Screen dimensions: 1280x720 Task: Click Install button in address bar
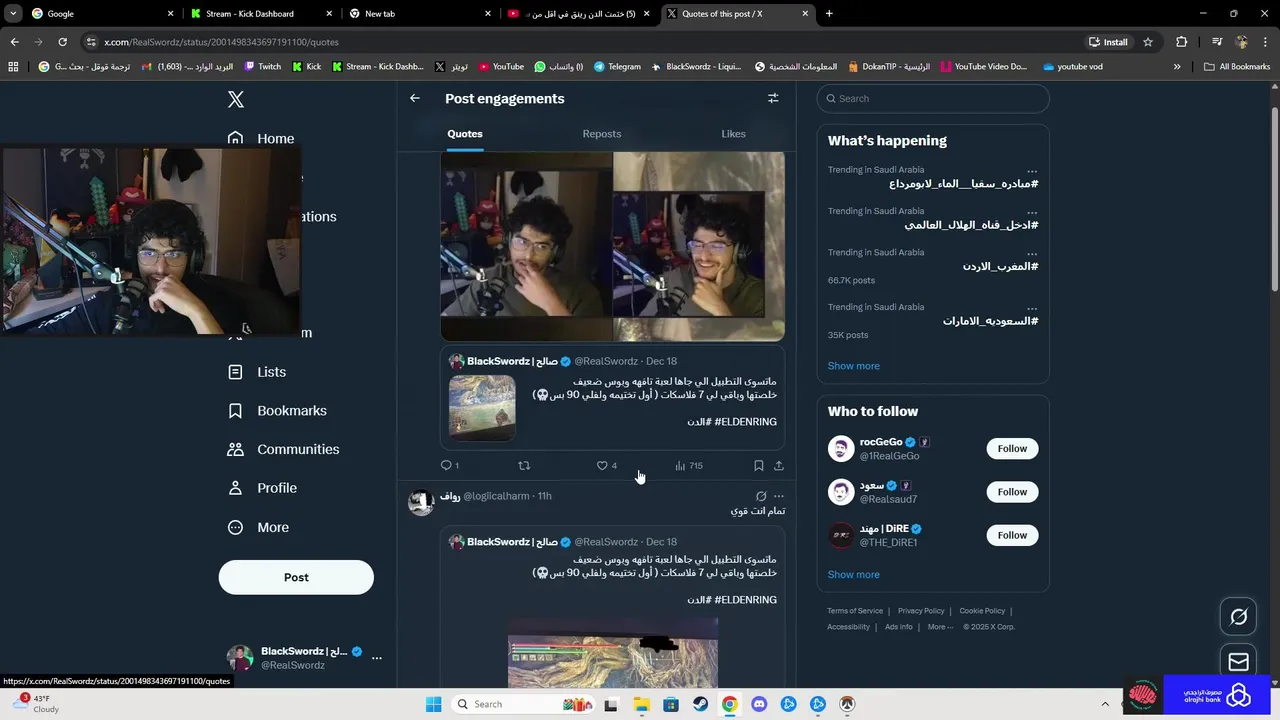click(1108, 42)
